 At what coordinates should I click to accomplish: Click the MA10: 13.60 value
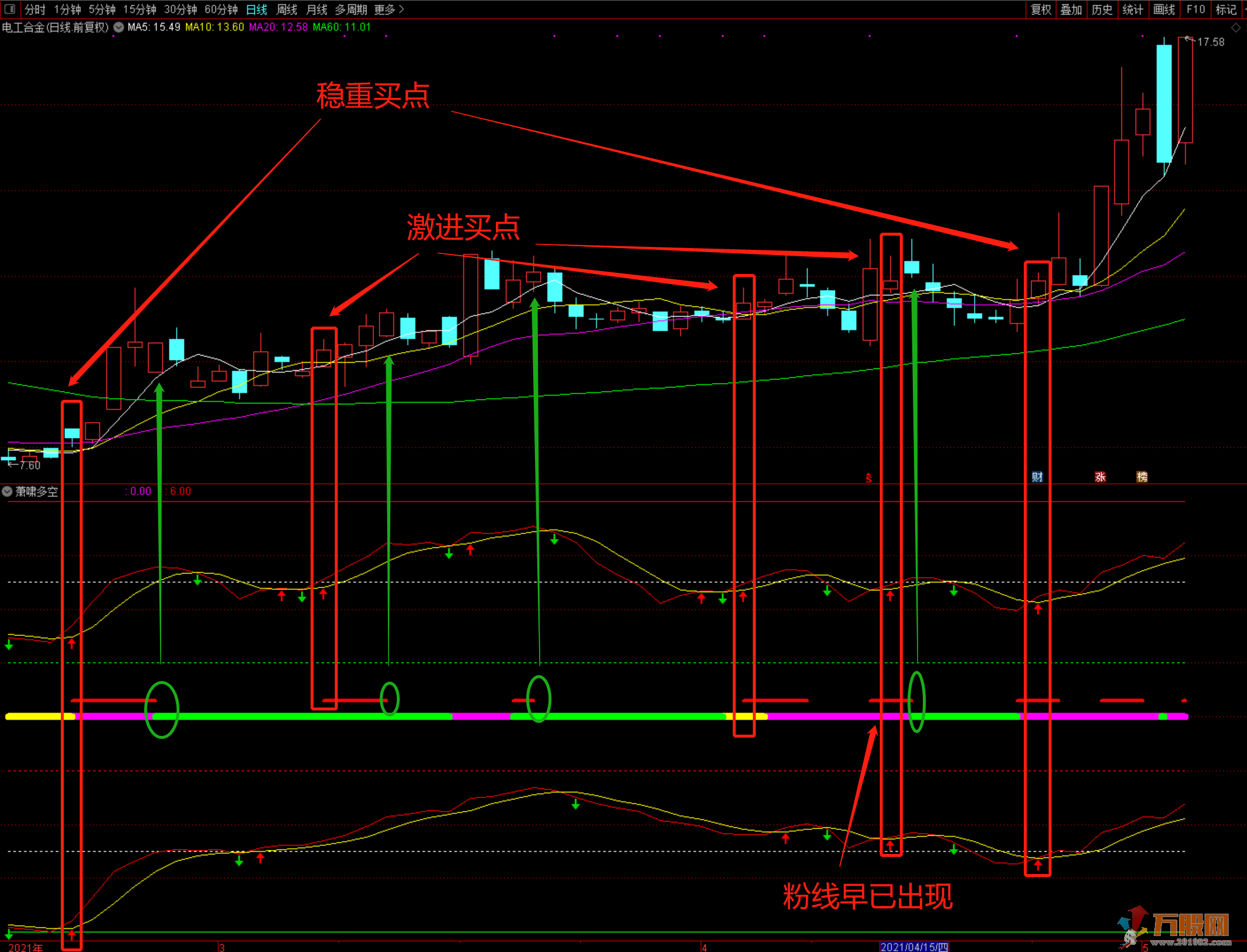click(x=214, y=27)
